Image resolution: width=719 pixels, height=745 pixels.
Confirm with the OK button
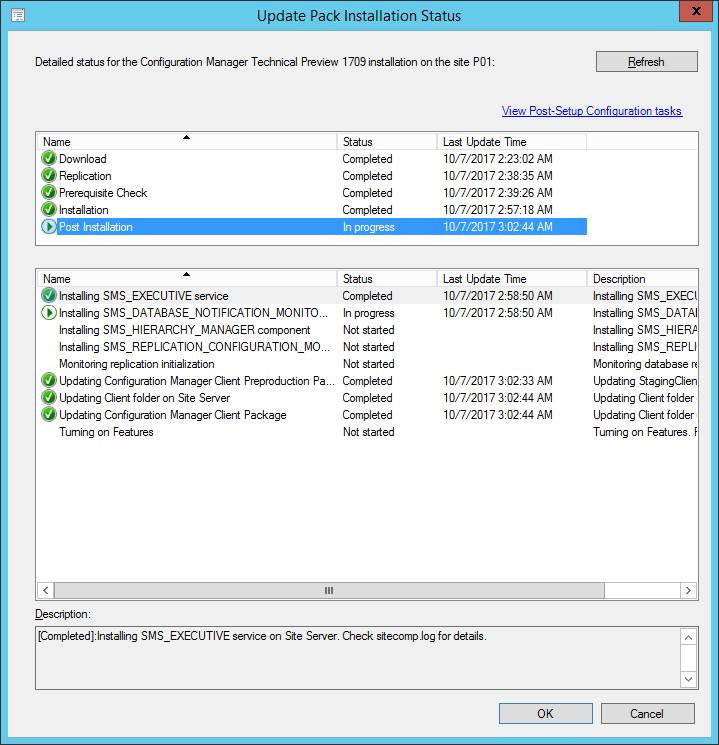[546, 714]
